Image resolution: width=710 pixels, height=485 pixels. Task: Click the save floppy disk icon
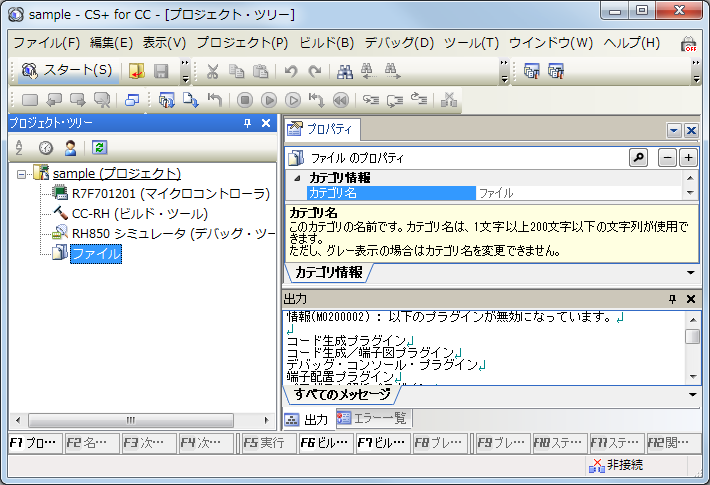coord(161,71)
